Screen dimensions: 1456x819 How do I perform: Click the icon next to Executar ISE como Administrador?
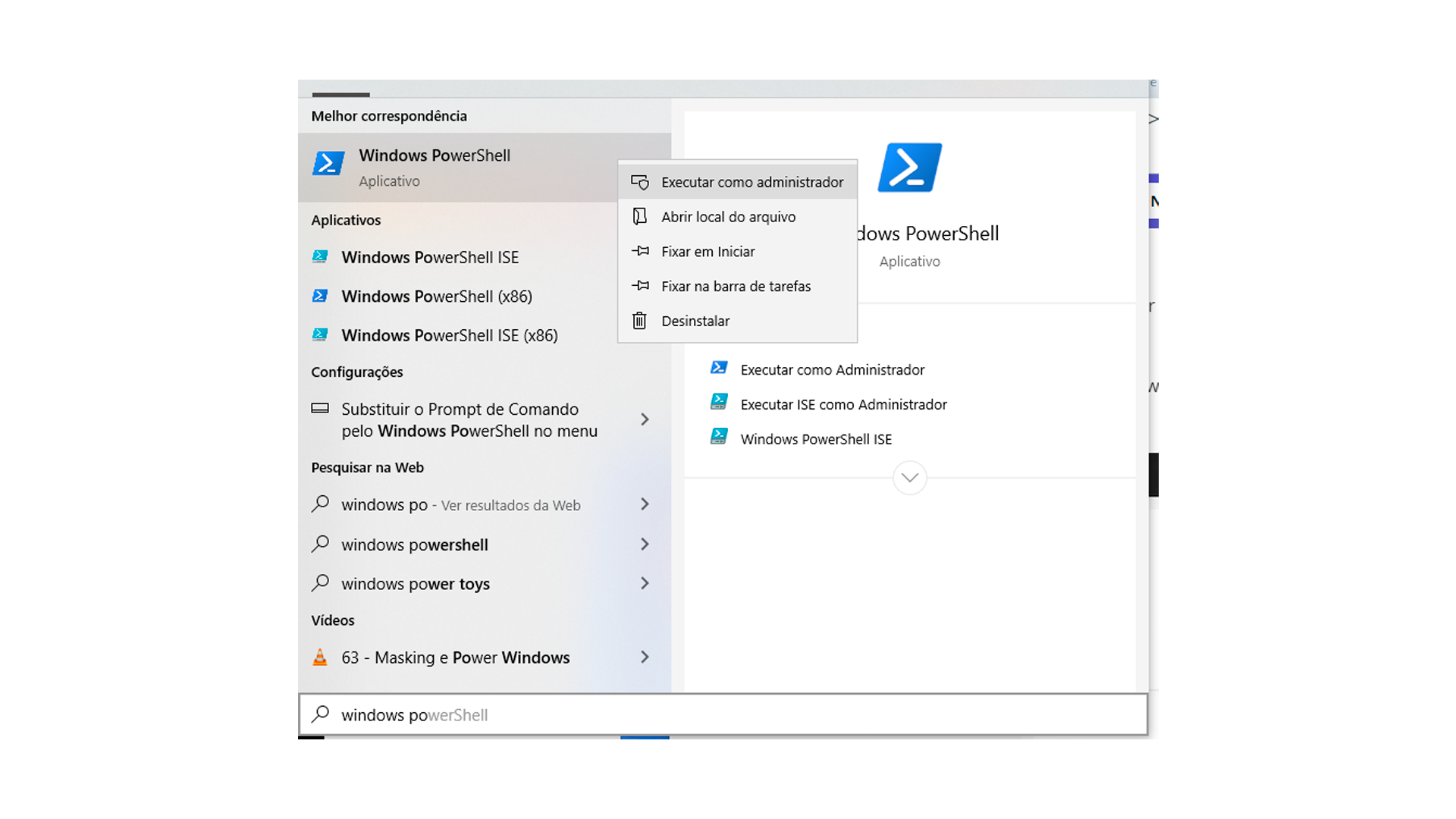click(719, 402)
